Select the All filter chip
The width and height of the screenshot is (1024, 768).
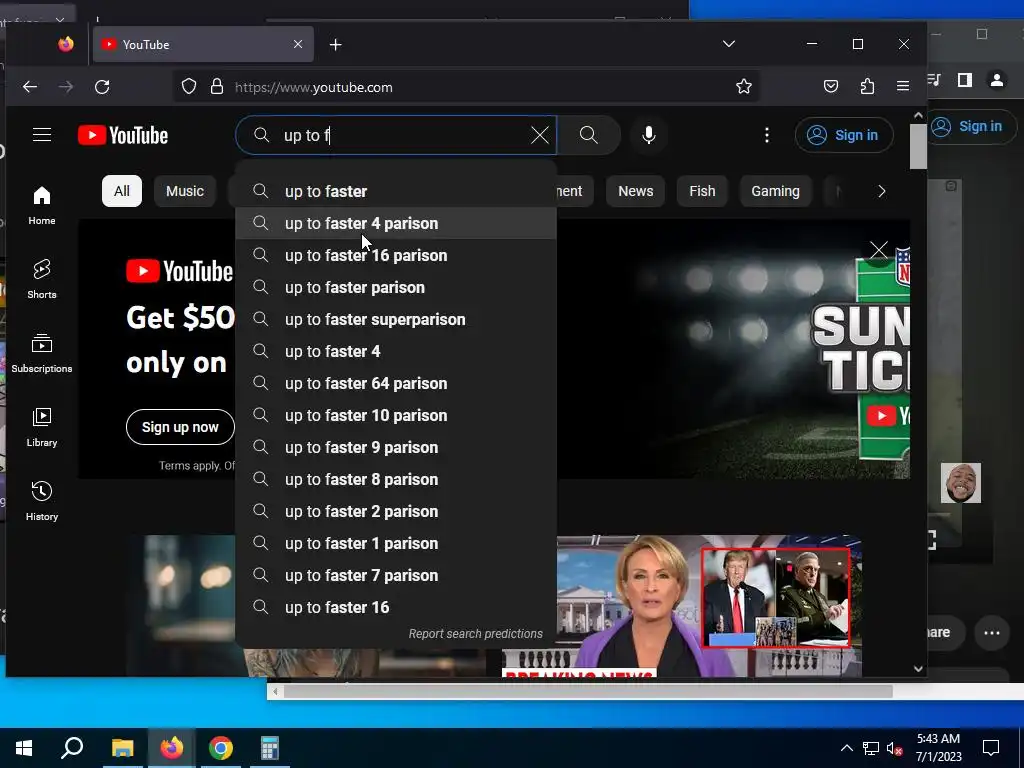[121, 191]
